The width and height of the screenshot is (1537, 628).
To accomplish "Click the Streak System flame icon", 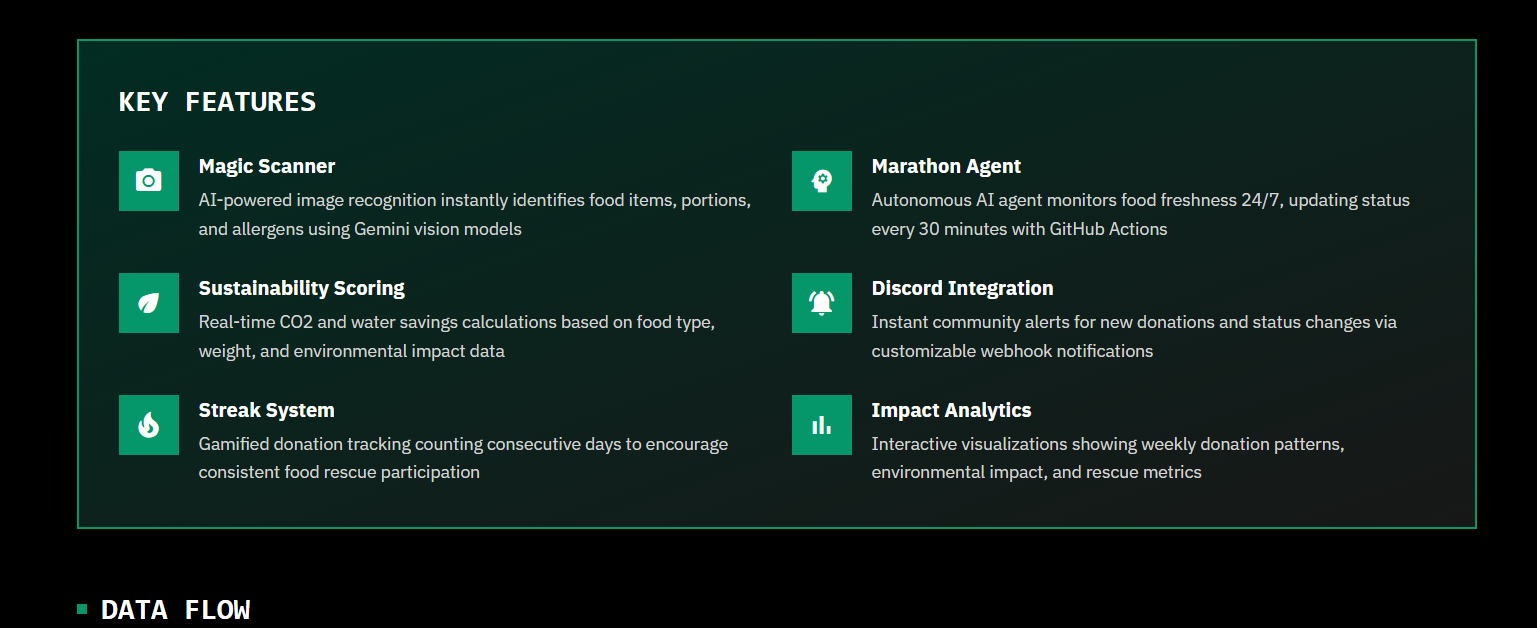I will tap(149, 425).
